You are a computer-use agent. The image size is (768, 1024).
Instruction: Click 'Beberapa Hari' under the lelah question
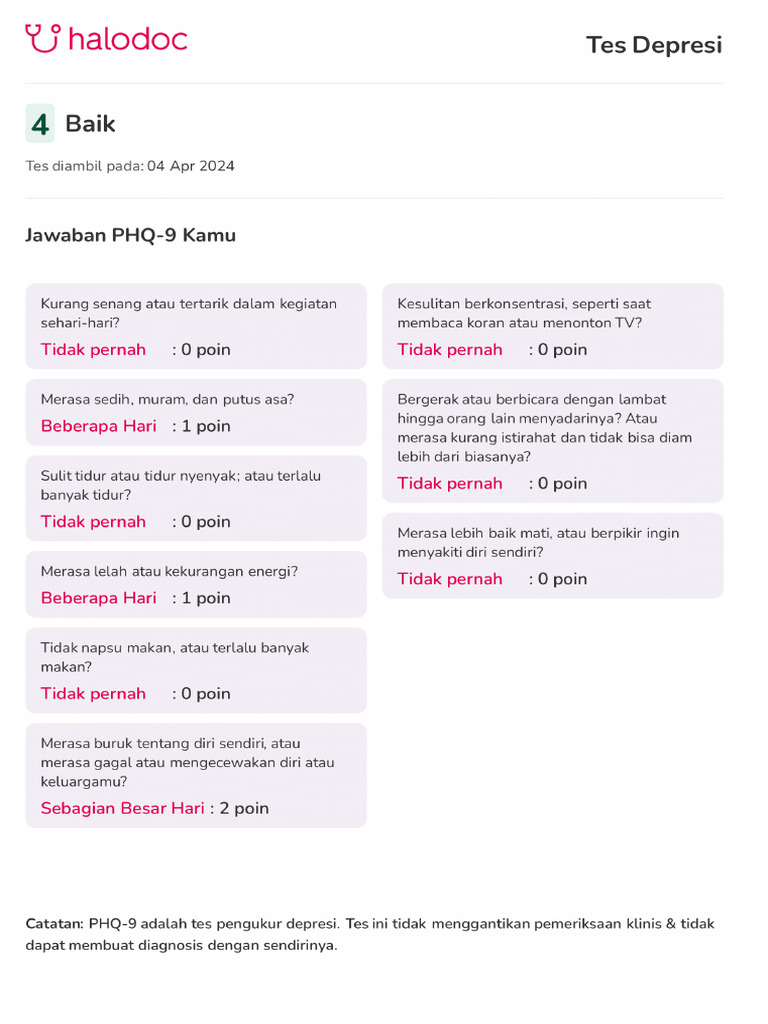tap(99, 598)
